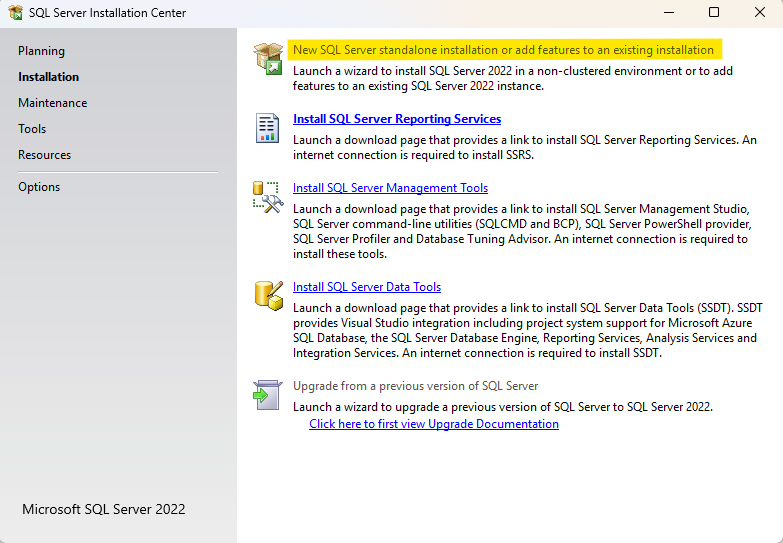Select Upgrade from a previous version link

415,386
